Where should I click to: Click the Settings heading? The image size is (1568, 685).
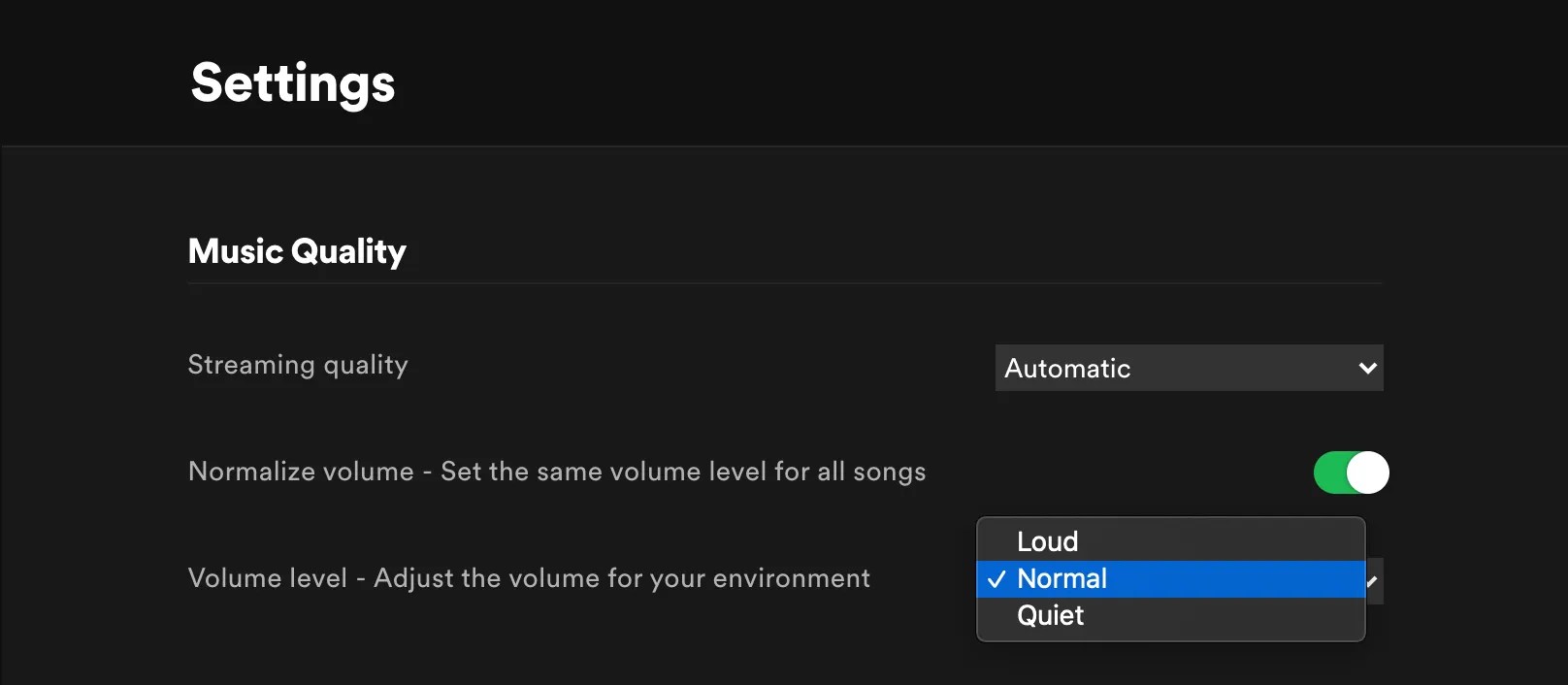click(x=292, y=83)
